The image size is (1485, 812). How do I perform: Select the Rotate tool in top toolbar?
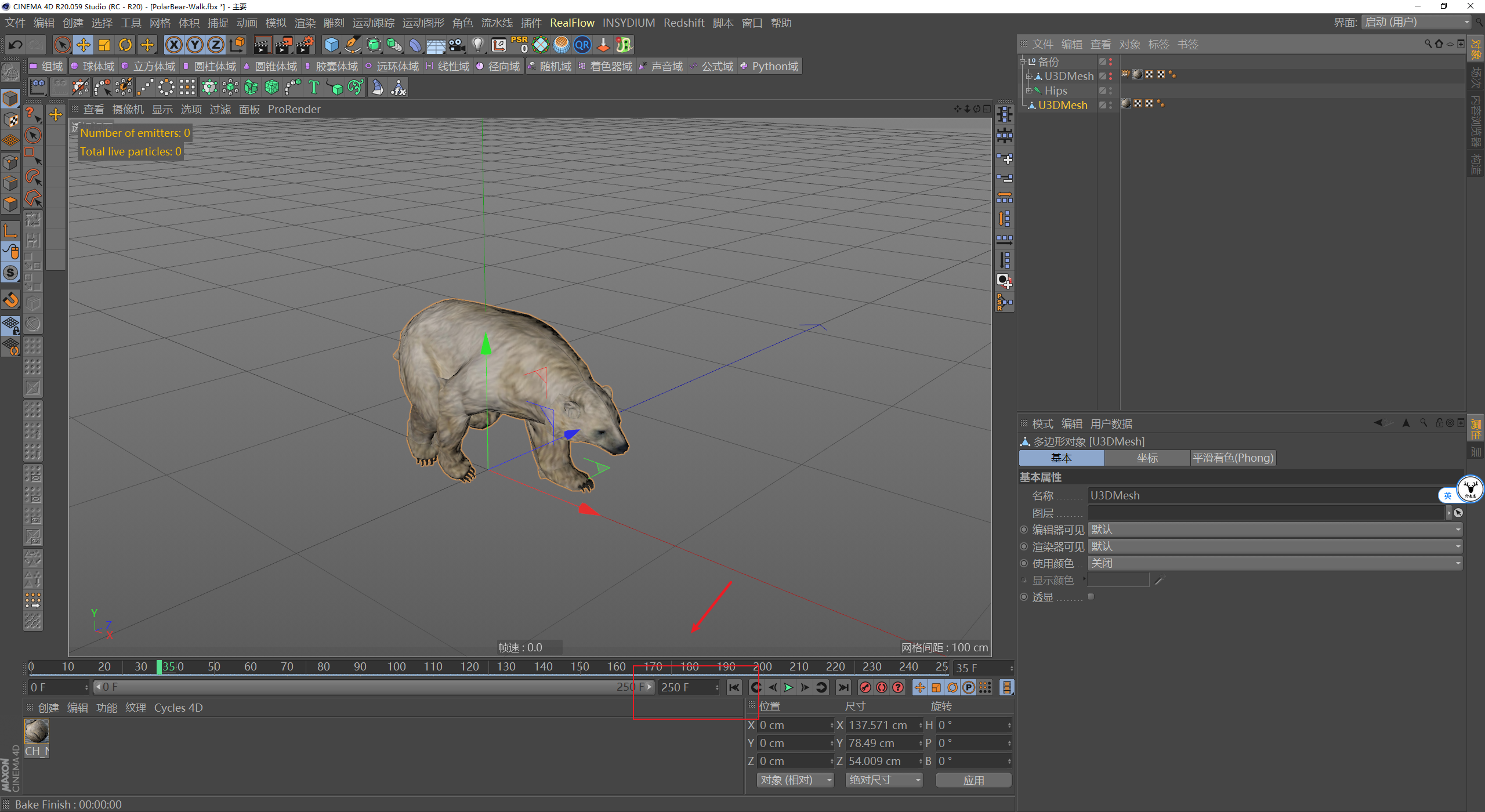click(x=125, y=45)
